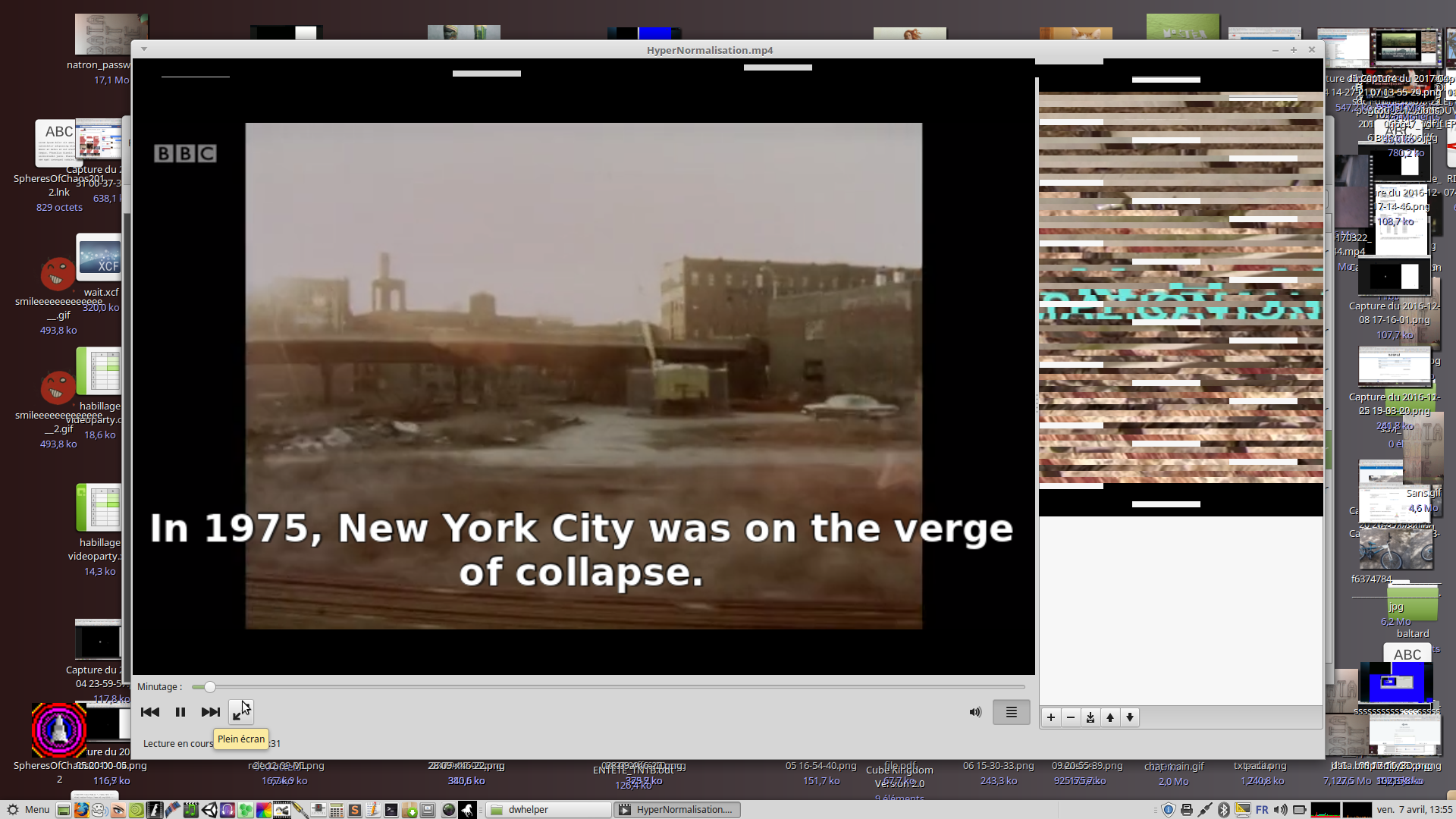Click the fullscreen (Plein écran) button
Viewport: 1456px width, 819px height.
coord(240,712)
